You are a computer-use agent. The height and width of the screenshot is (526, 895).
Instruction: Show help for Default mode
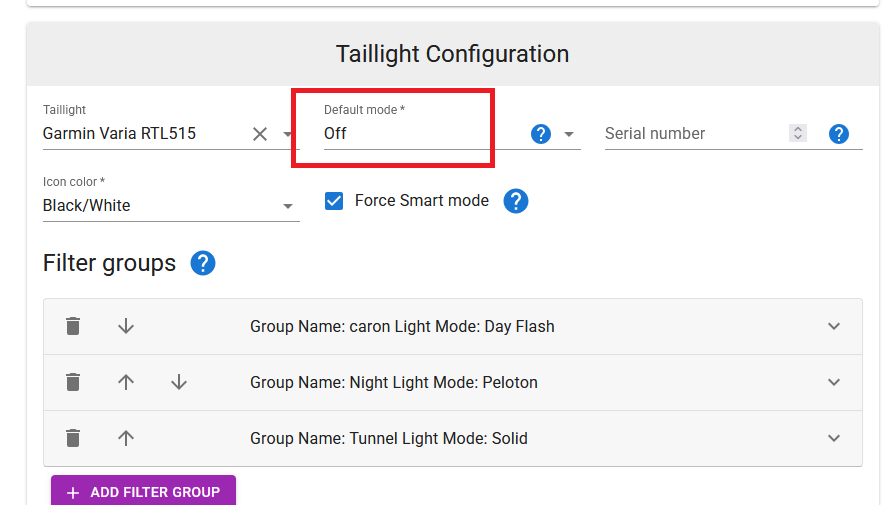[x=541, y=134]
